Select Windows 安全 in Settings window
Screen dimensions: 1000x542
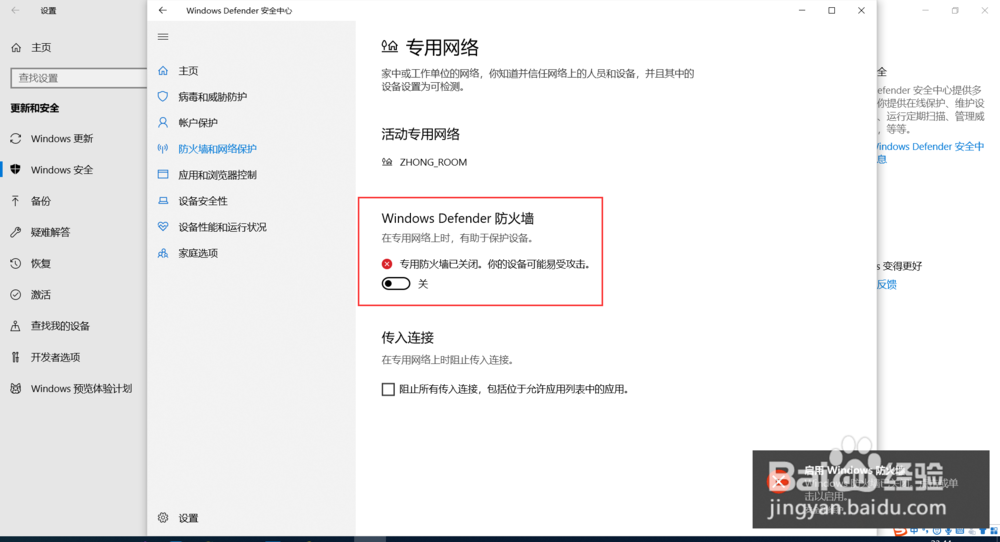pyautogui.click(x=62, y=170)
